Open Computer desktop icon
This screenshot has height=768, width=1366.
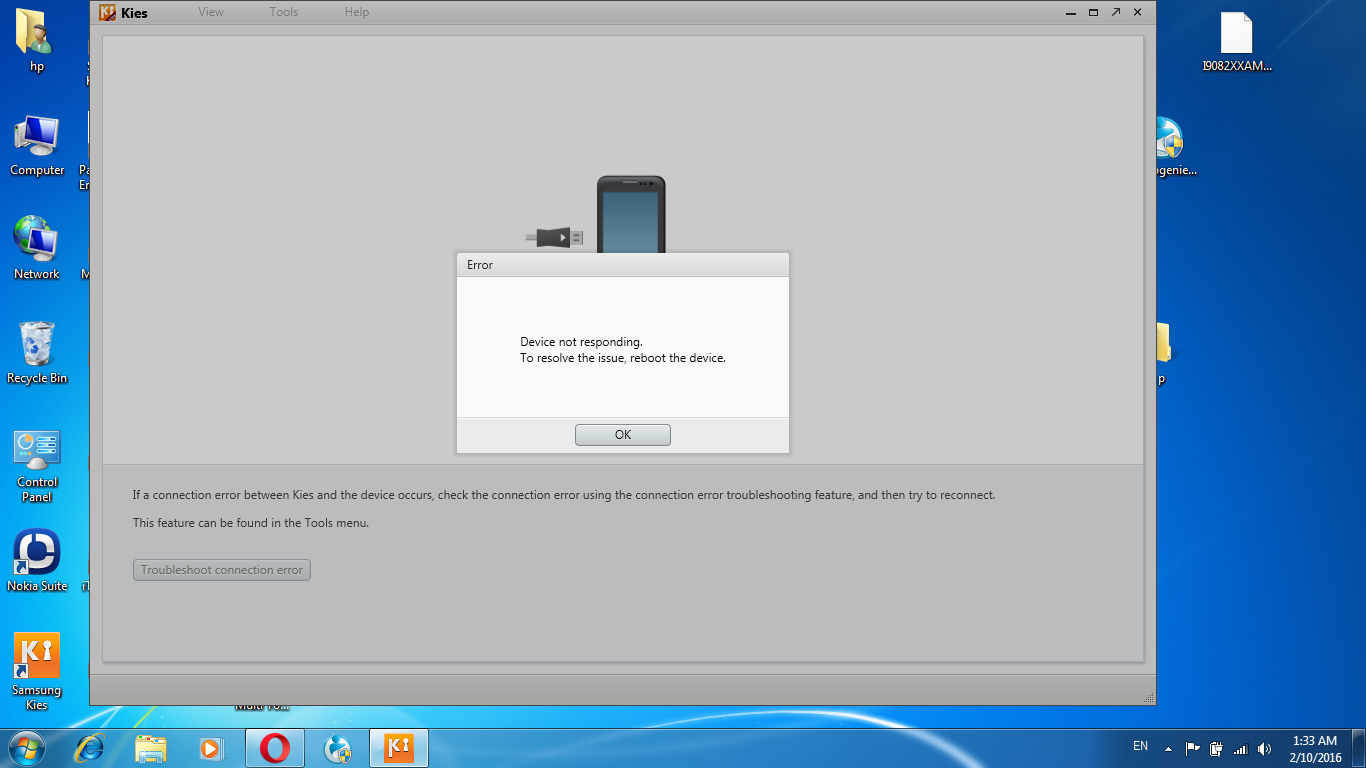(x=37, y=145)
